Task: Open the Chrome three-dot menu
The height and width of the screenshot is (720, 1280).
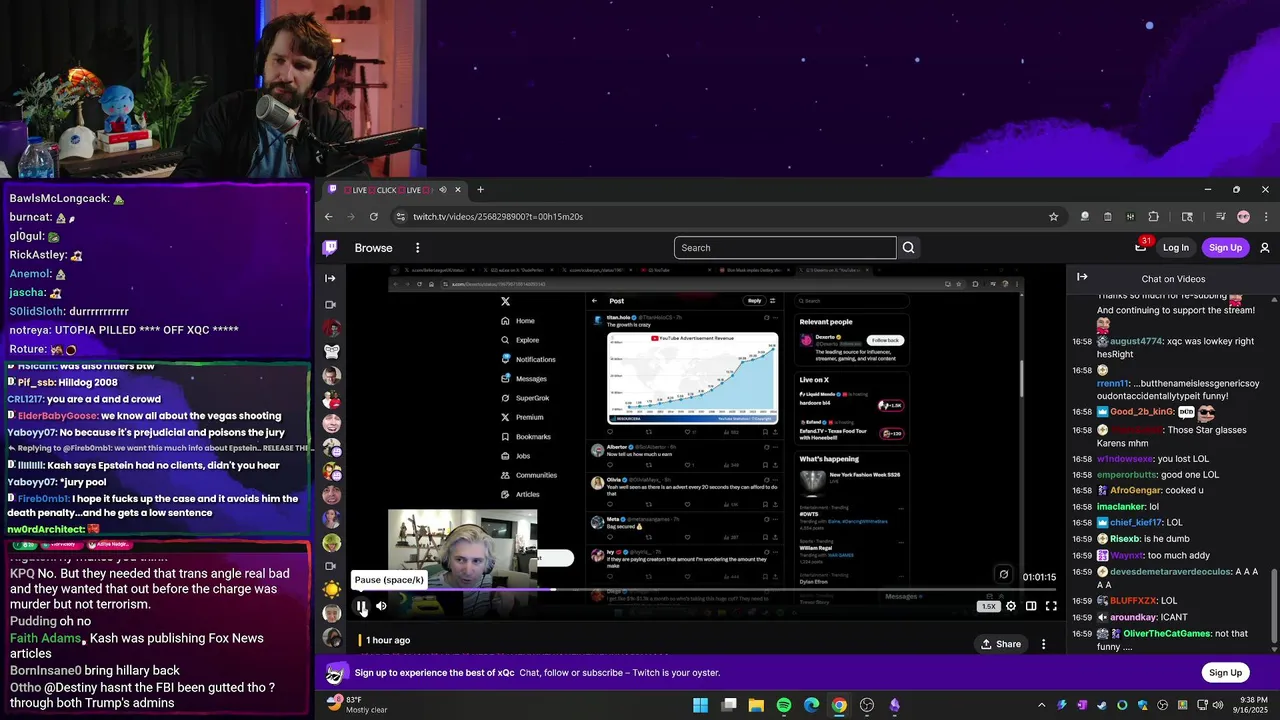Action: [x=1266, y=216]
